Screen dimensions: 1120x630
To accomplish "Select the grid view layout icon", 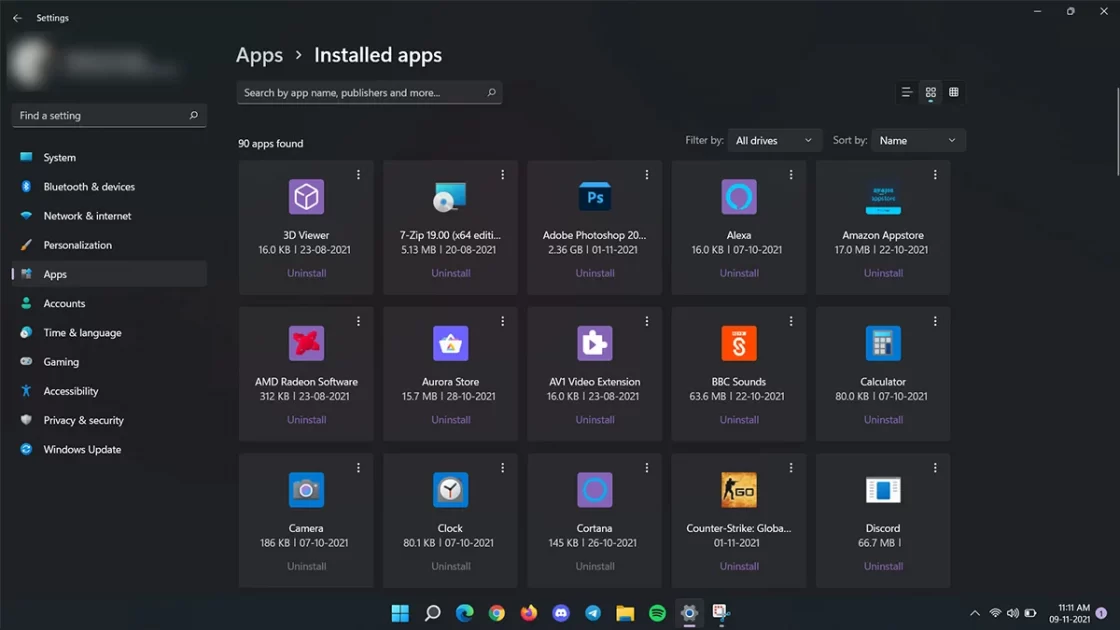I will coord(930,92).
